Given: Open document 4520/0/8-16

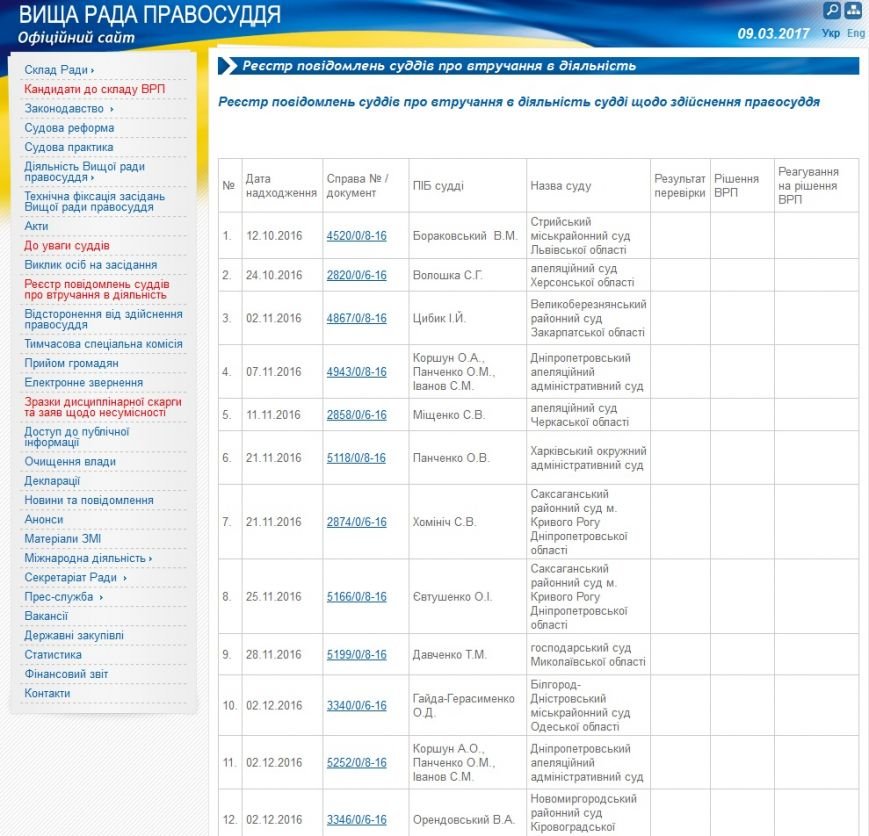Looking at the screenshot, I should (356, 236).
